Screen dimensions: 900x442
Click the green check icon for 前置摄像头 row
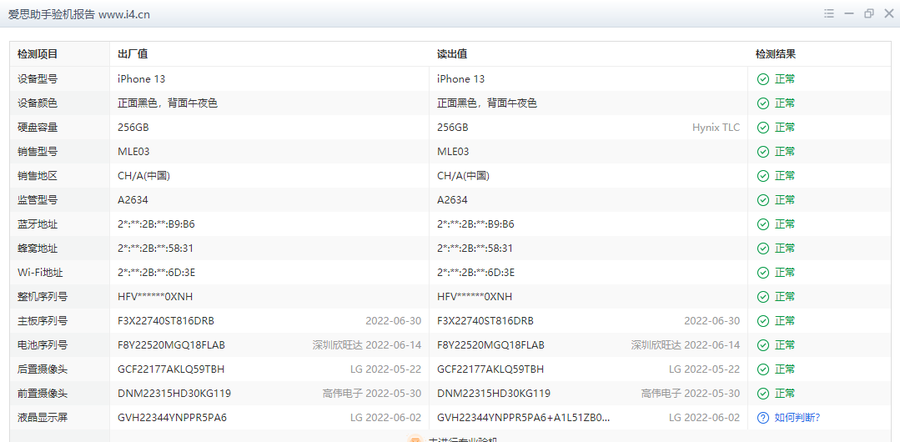(x=763, y=393)
